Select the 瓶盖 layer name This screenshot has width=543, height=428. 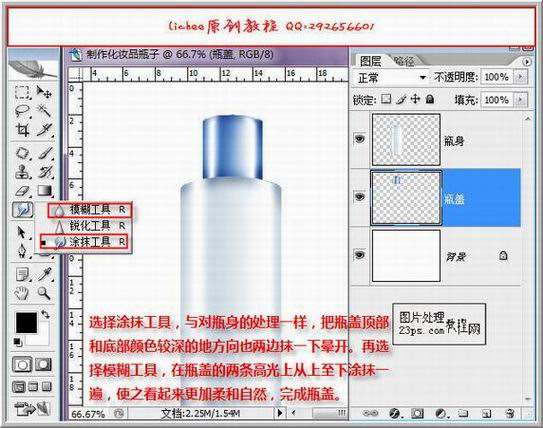[454, 199]
